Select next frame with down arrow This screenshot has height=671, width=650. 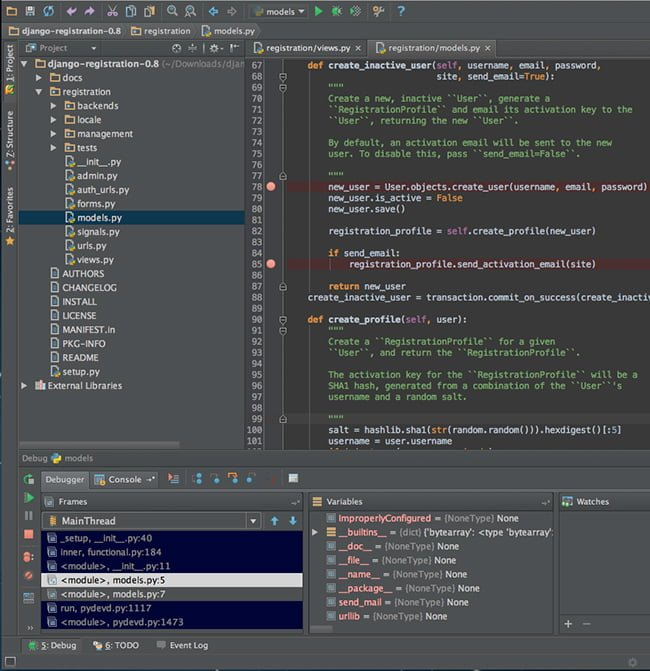293,521
